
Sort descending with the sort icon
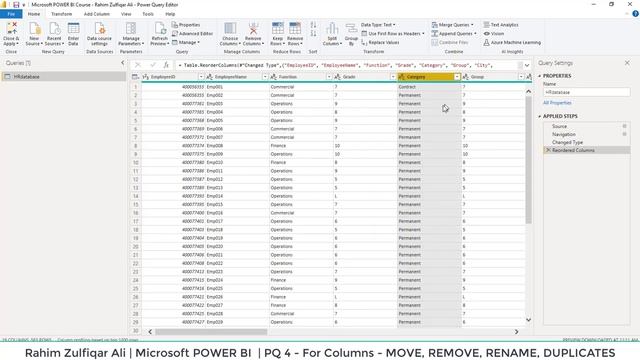coord(313,33)
